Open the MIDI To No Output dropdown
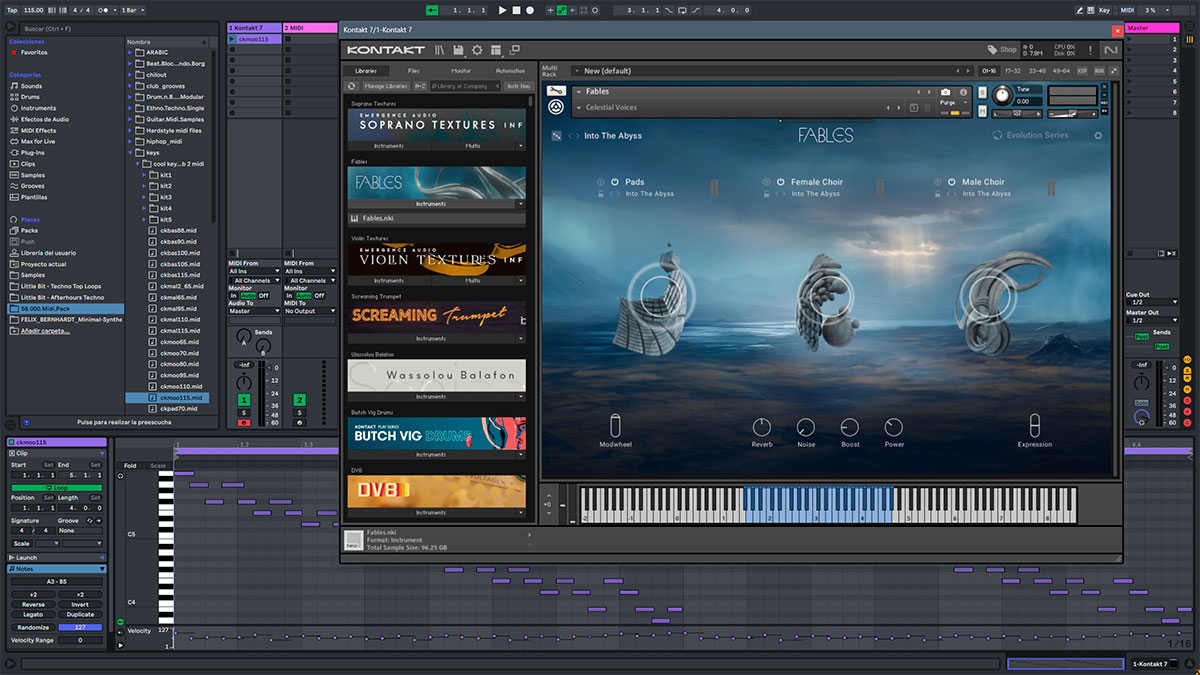 pos(309,311)
